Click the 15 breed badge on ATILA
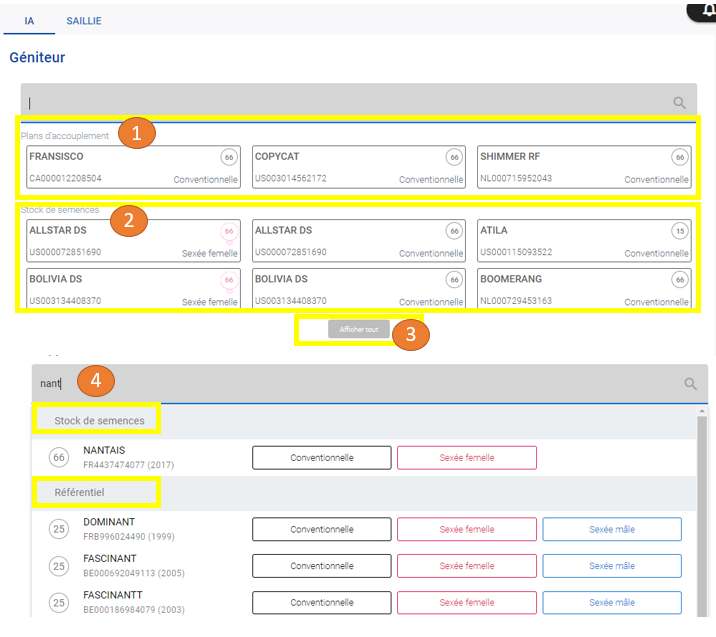Image resolution: width=716 pixels, height=637 pixels. [680, 231]
